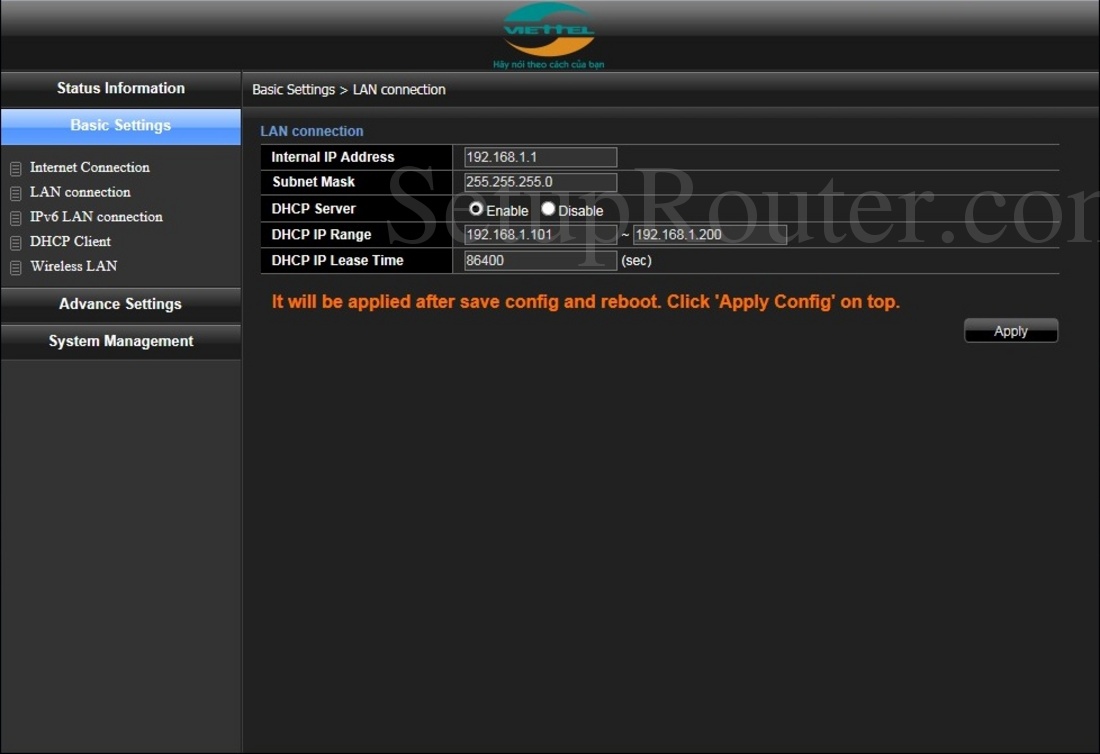Click the Apply button
Screen dimensions: 1100x754
[x=1010, y=330]
